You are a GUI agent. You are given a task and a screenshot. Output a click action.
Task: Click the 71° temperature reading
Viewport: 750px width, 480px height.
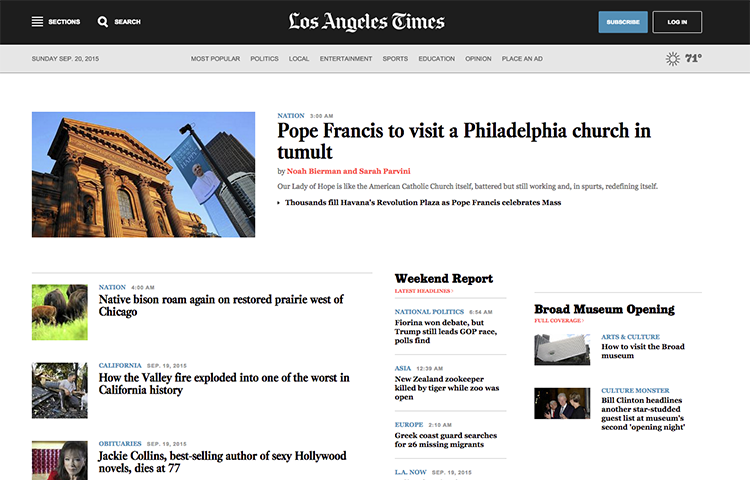pyautogui.click(x=693, y=58)
